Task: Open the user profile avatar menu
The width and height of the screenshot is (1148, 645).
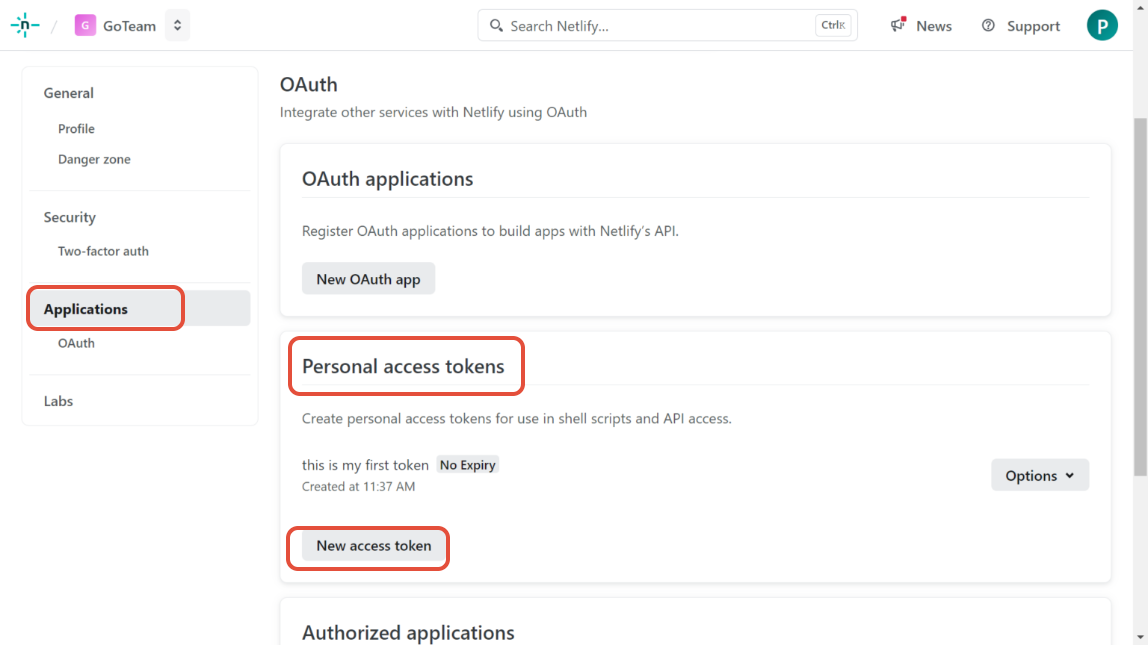Action: pos(1102,26)
